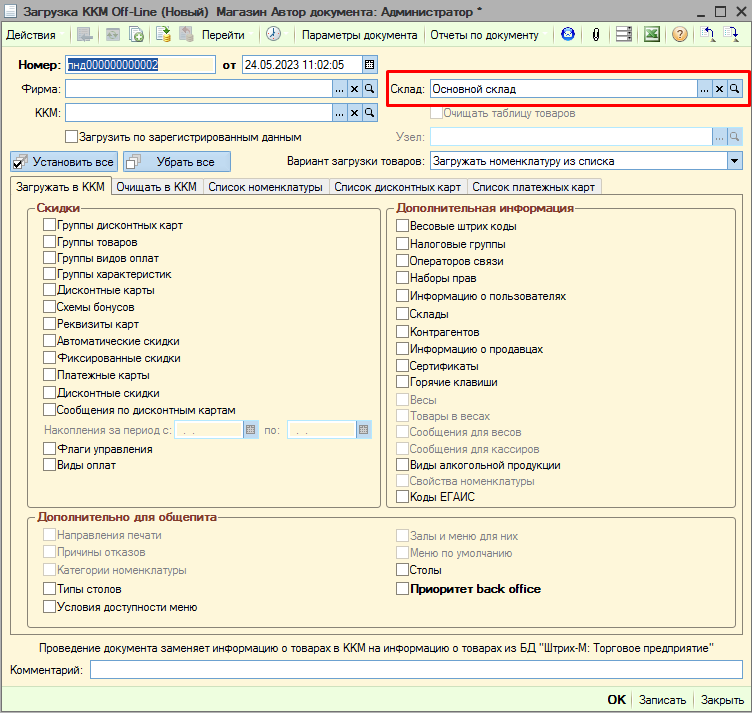Click the Записать button
The image size is (752, 713).
662,700
